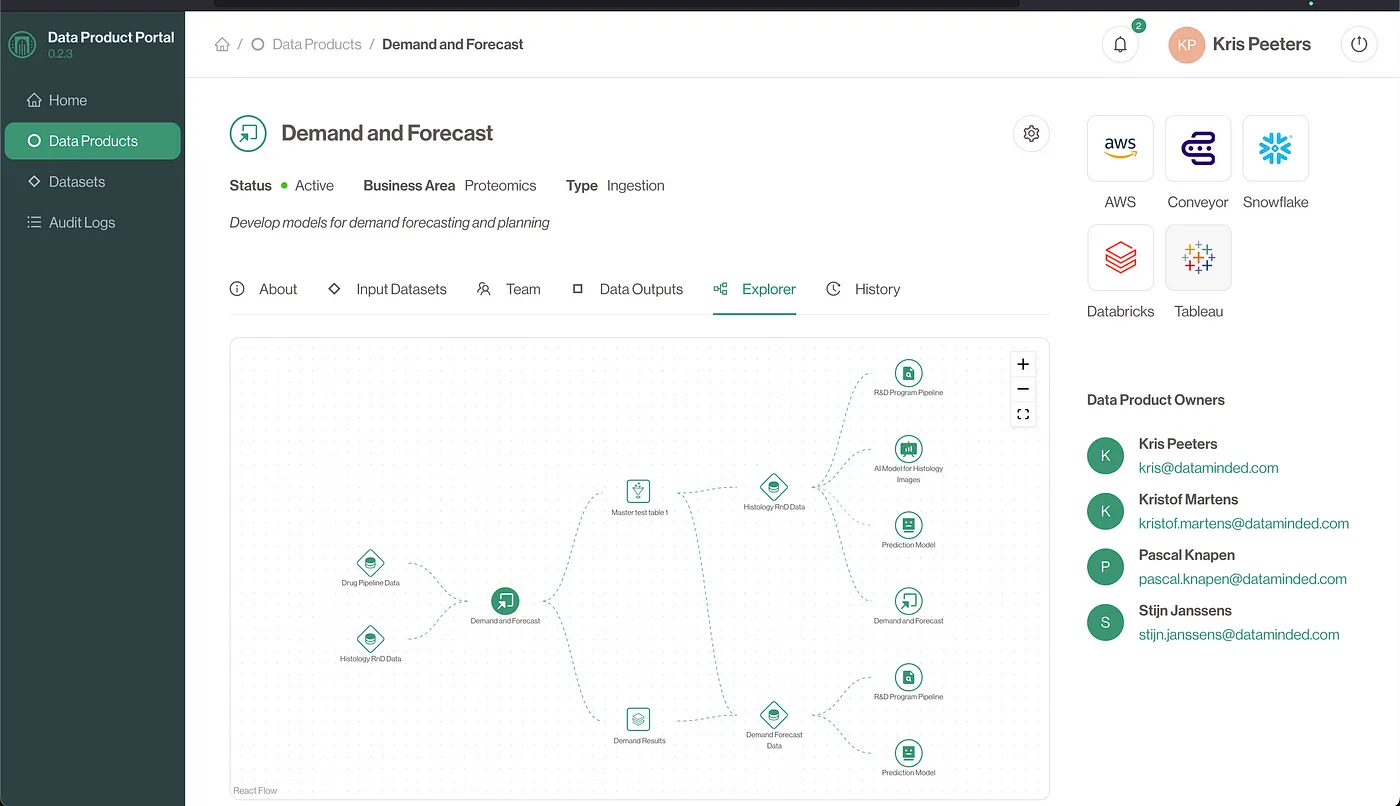Click the Demand and Forecast breadcrumb
The height and width of the screenshot is (806, 1400).
(453, 44)
